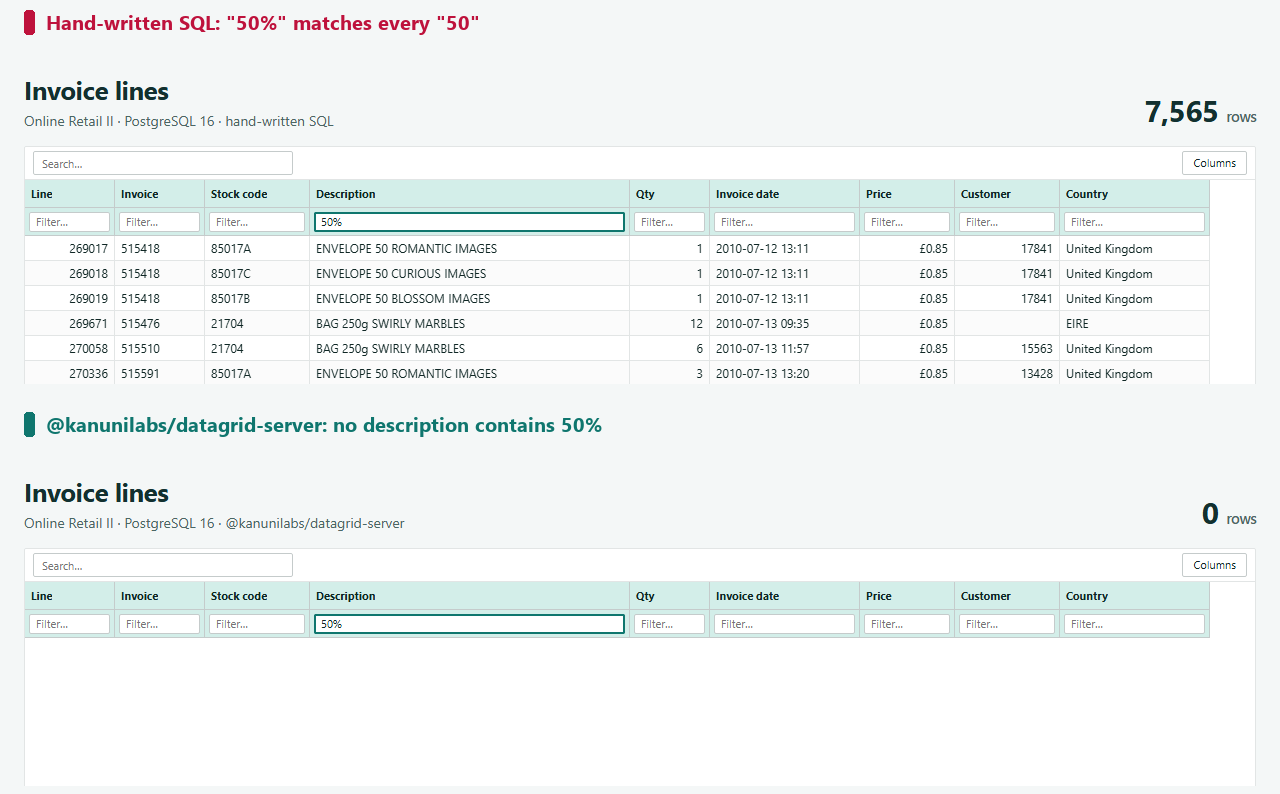
Task: Click invoice date 2010-07-13 09:35
Action: click(785, 323)
